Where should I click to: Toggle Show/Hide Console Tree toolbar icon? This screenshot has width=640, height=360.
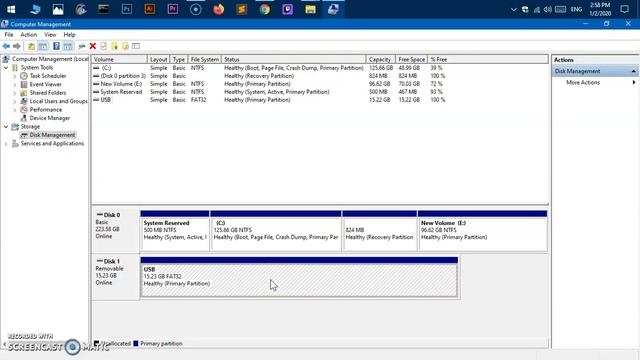43,46
